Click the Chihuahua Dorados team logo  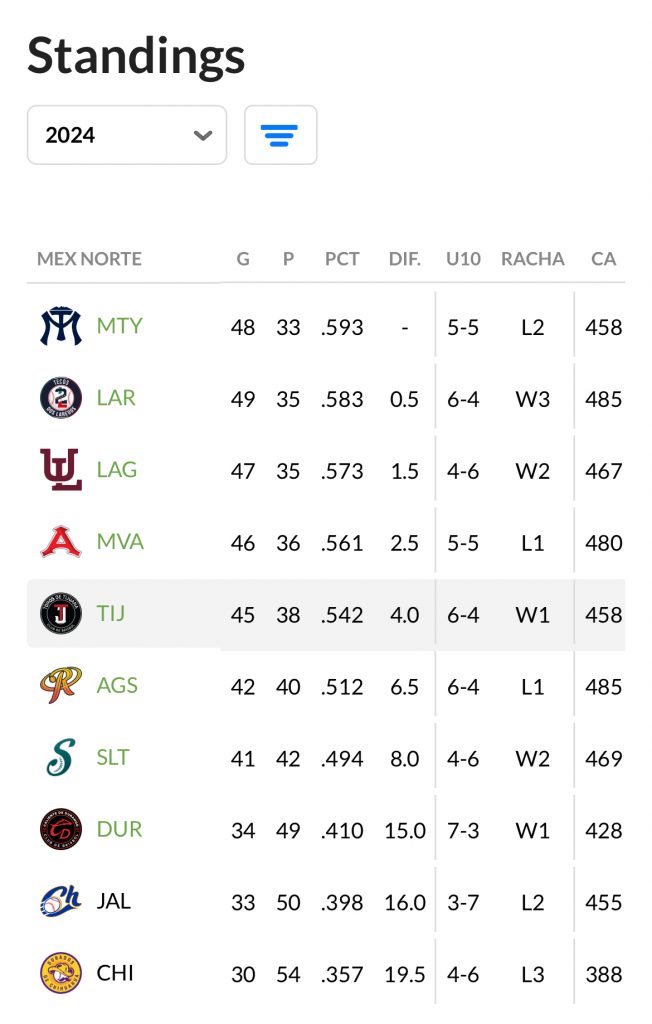pos(61,974)
